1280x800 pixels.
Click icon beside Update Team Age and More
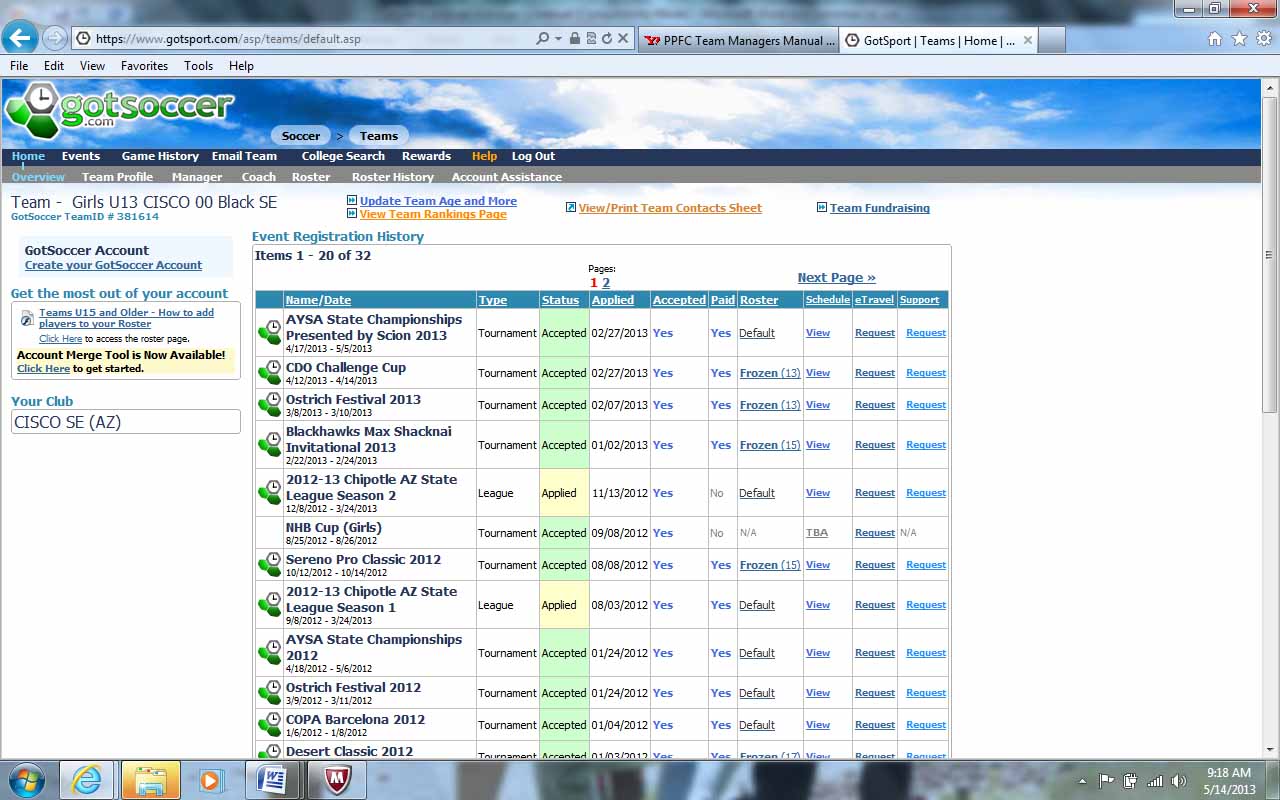tap(352, 200)
